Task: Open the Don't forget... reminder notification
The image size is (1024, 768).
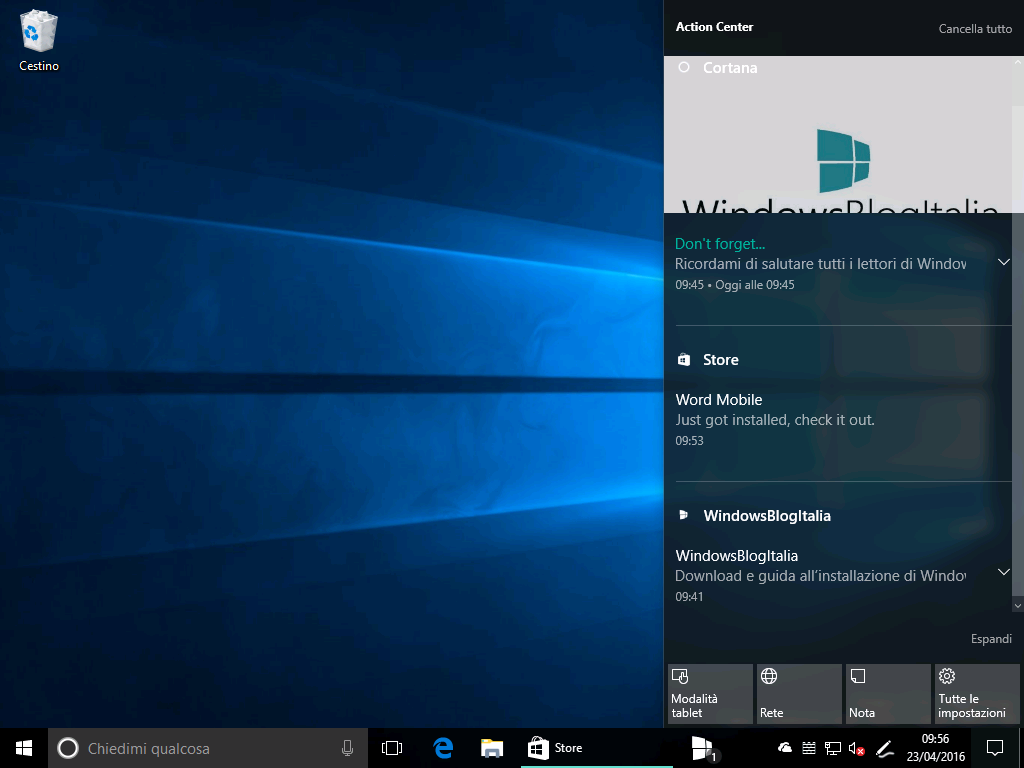Action: point(821,264)
